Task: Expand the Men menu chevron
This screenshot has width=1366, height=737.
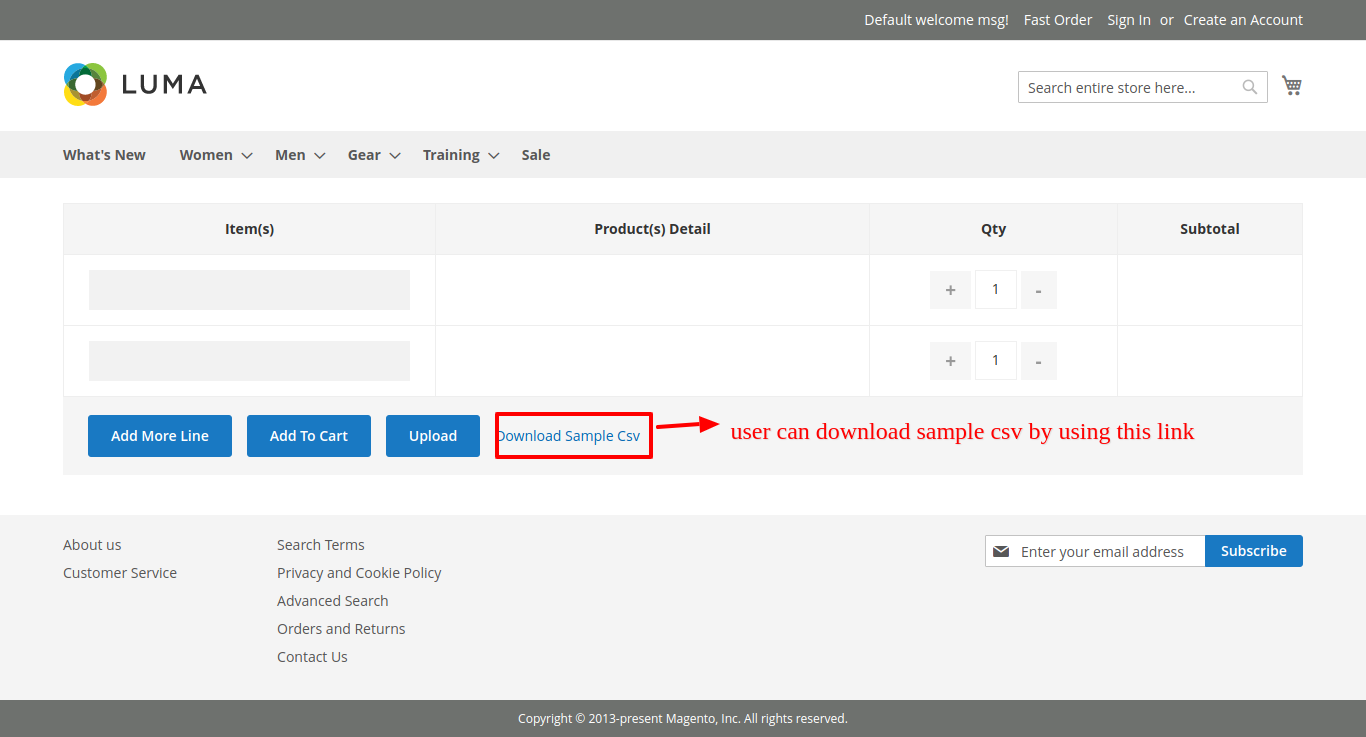Action: point(320,156)
